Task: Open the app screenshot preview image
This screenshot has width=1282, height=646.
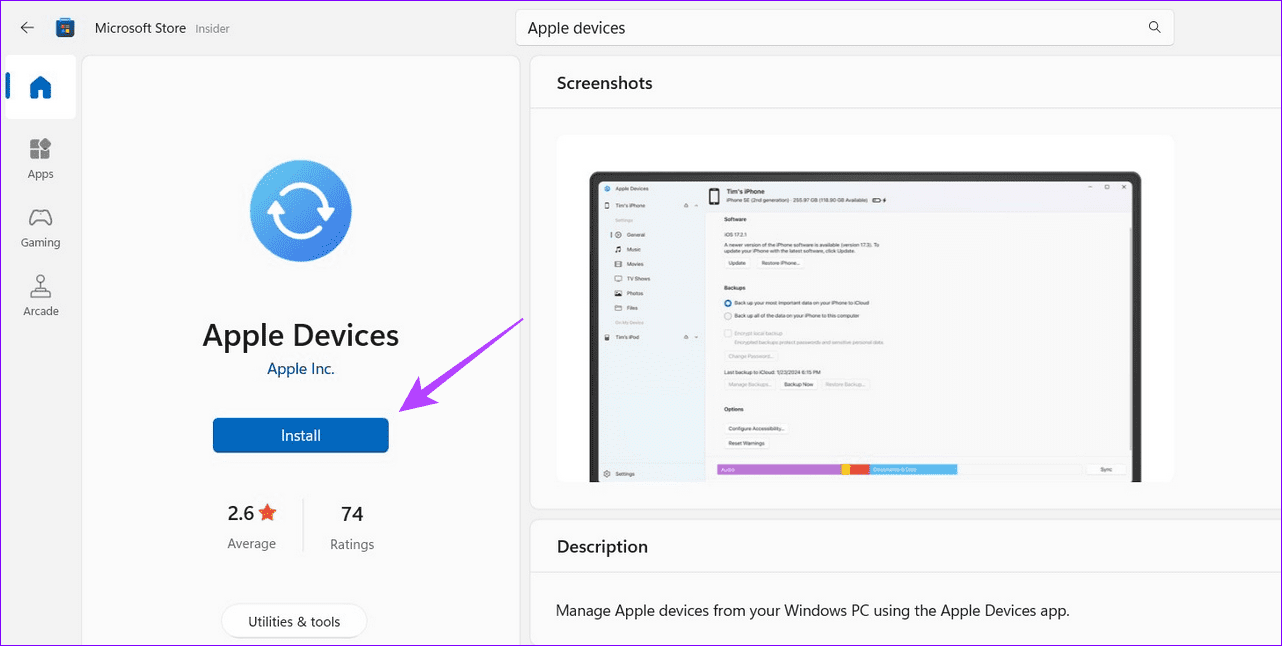Action: (866, 308)
